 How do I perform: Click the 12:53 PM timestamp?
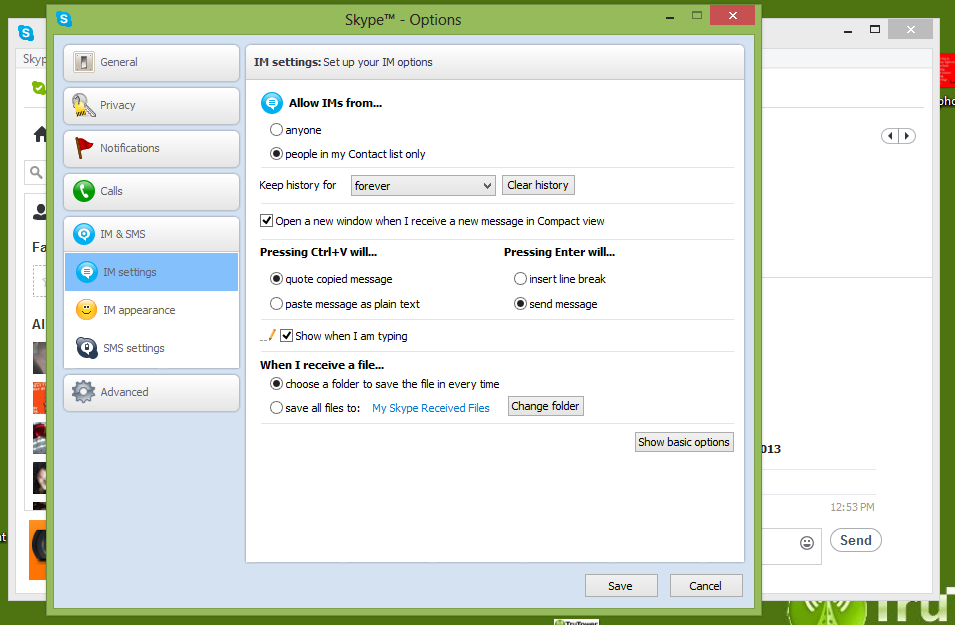point(852,507)
